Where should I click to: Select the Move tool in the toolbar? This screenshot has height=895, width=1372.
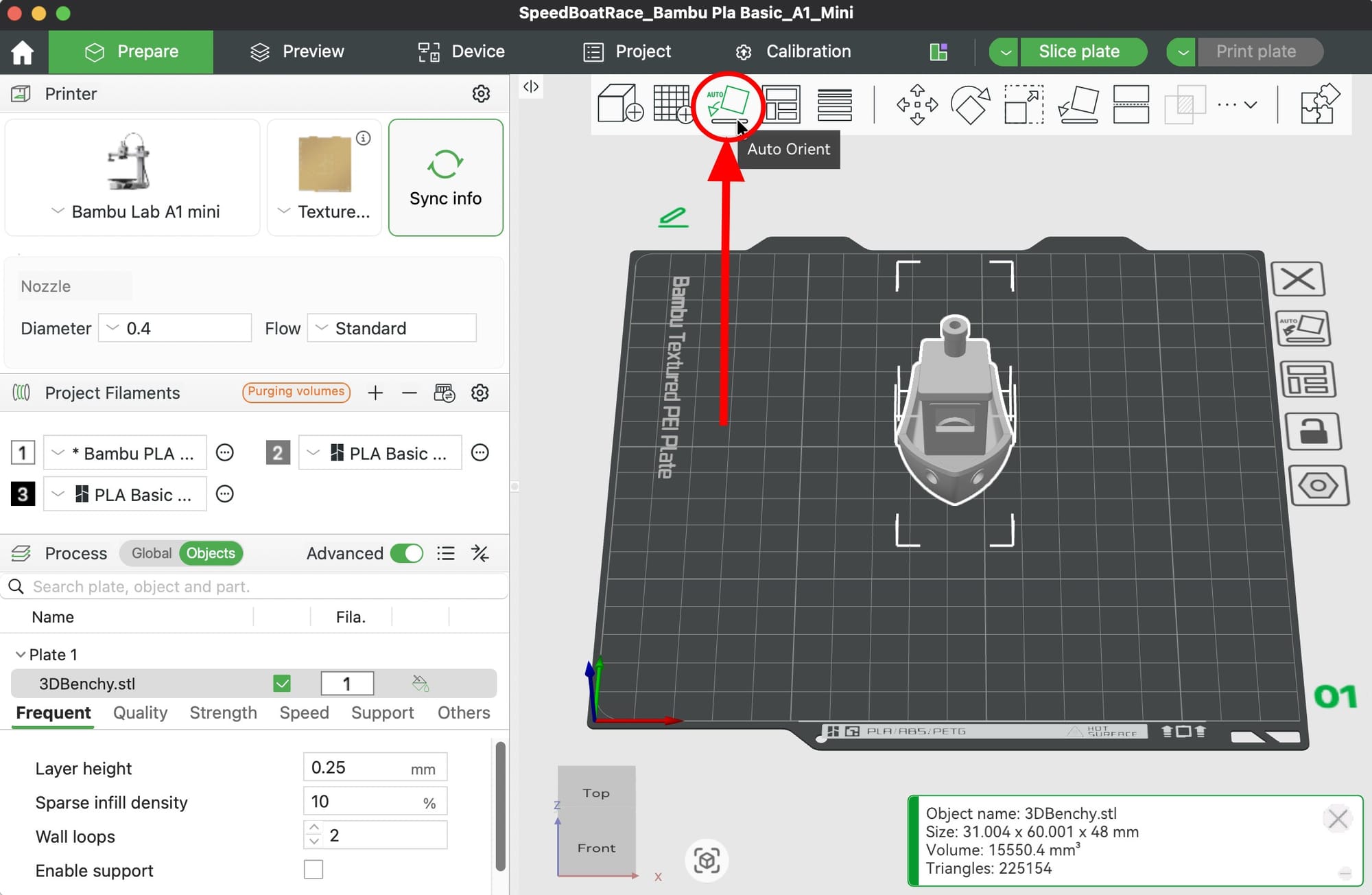click(x=917, y=104)
